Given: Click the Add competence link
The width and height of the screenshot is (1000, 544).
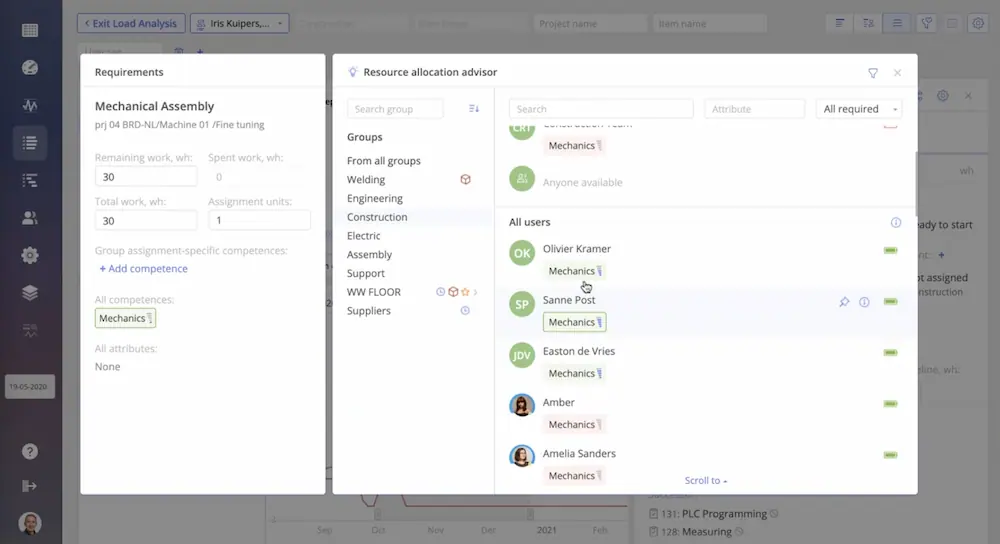Looking at the screenshot, I should (143, 269).
